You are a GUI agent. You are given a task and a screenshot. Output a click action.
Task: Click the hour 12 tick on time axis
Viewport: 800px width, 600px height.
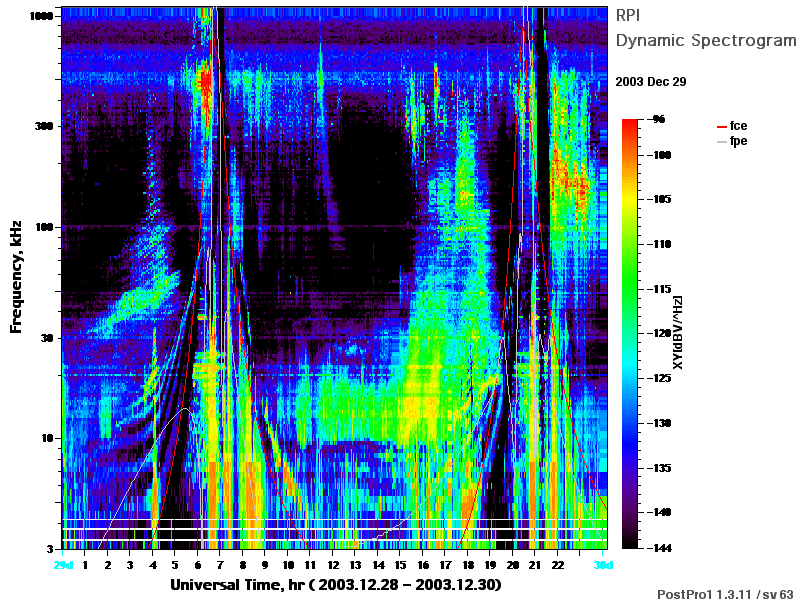coord(333,565)
